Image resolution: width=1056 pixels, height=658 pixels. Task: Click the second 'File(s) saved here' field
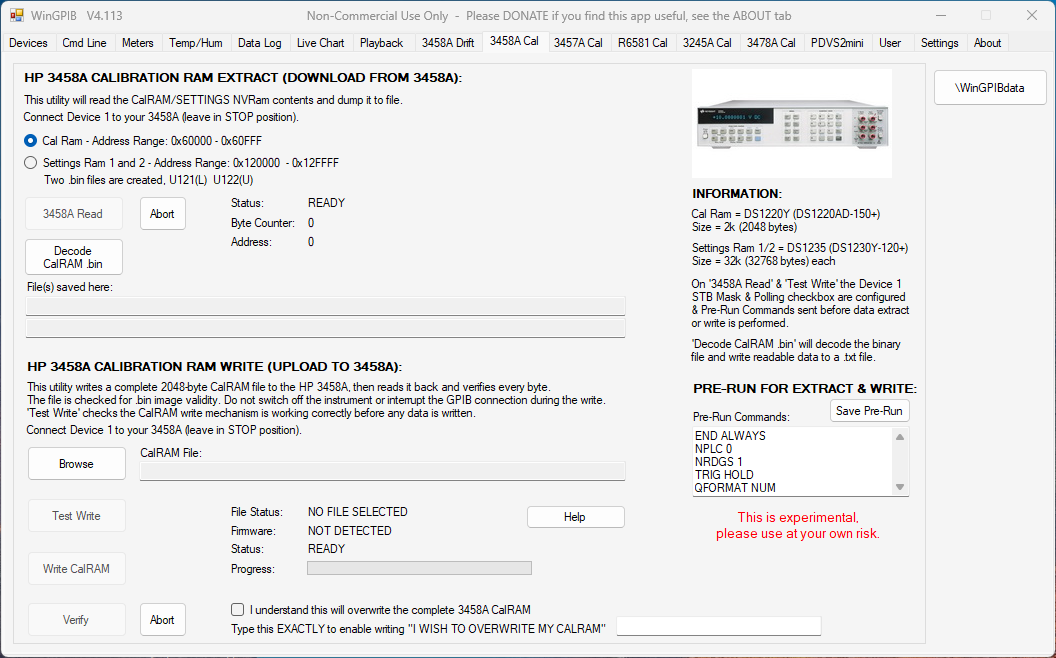pos(325,328)
